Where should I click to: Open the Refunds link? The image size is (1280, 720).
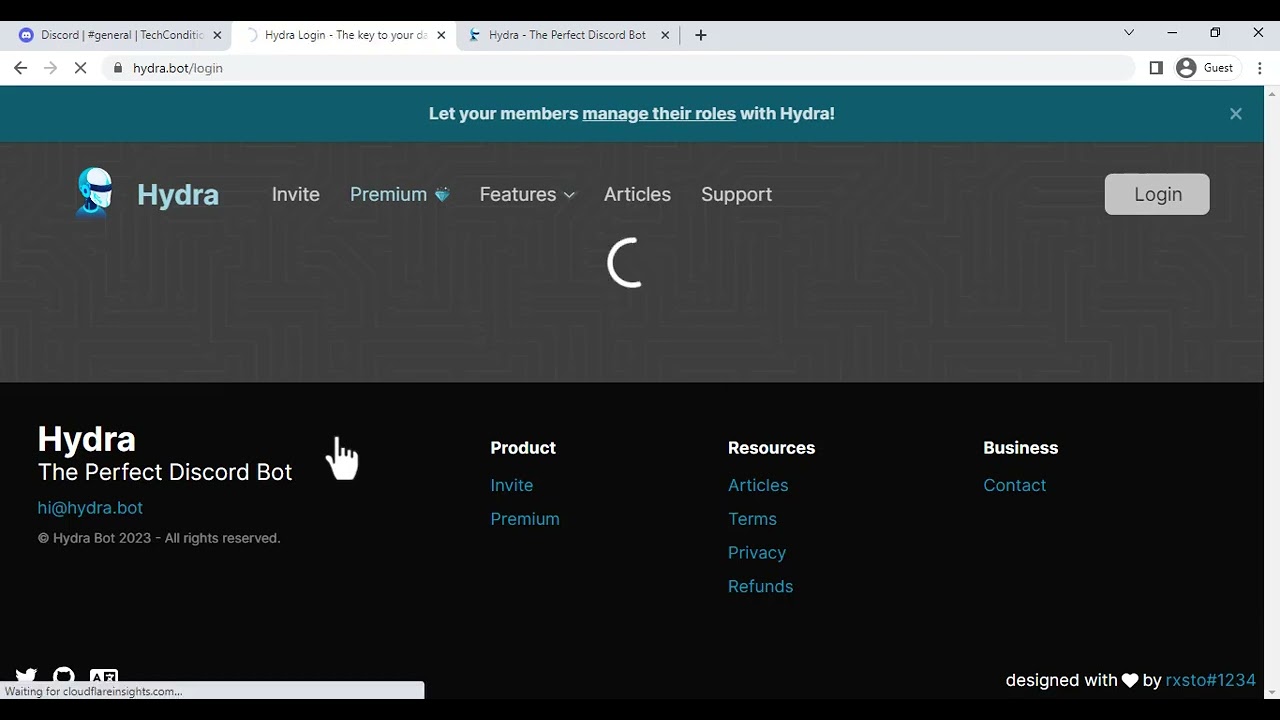[760, 587]
